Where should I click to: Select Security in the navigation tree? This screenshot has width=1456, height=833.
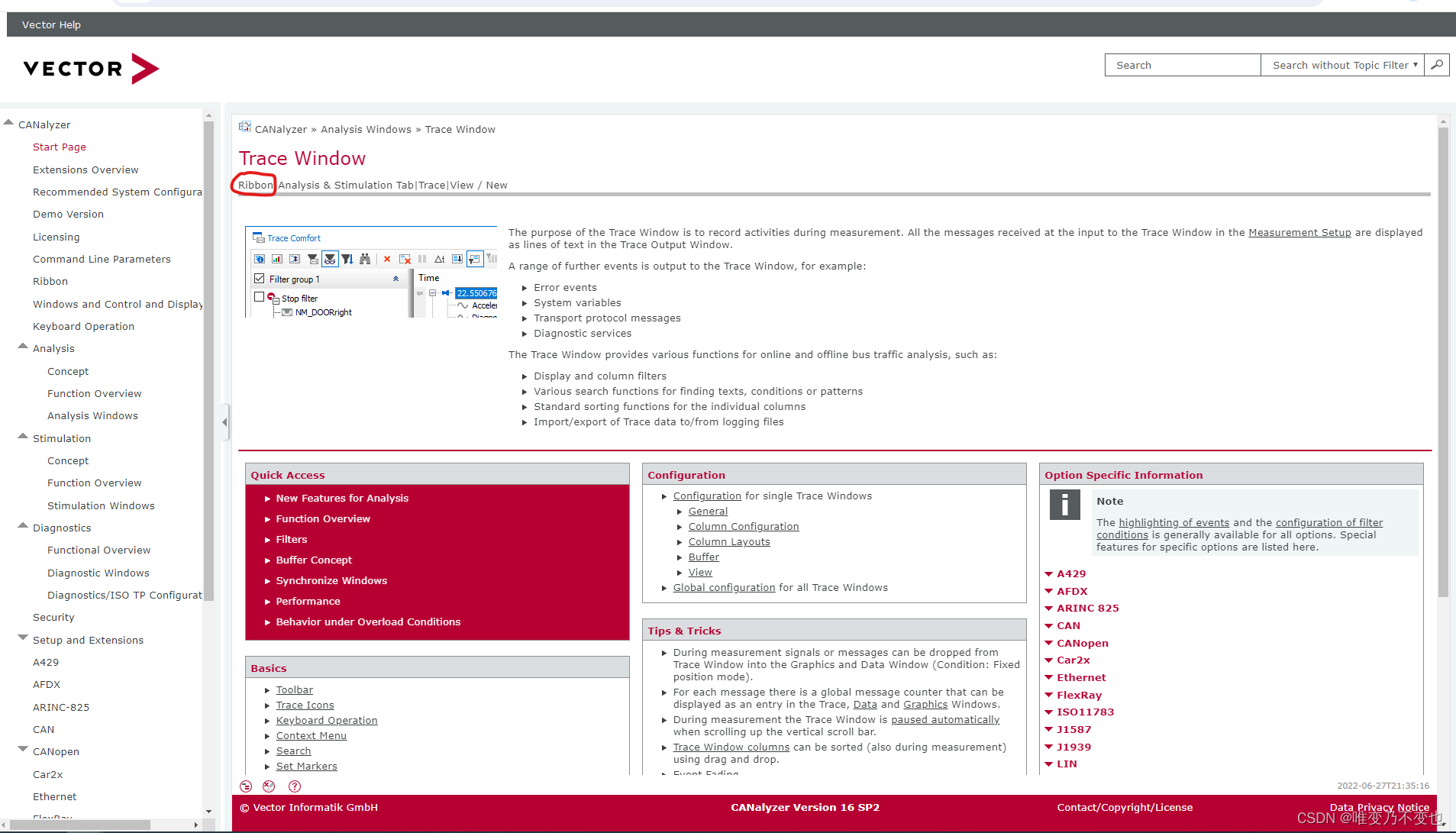[x=53, y=617]
